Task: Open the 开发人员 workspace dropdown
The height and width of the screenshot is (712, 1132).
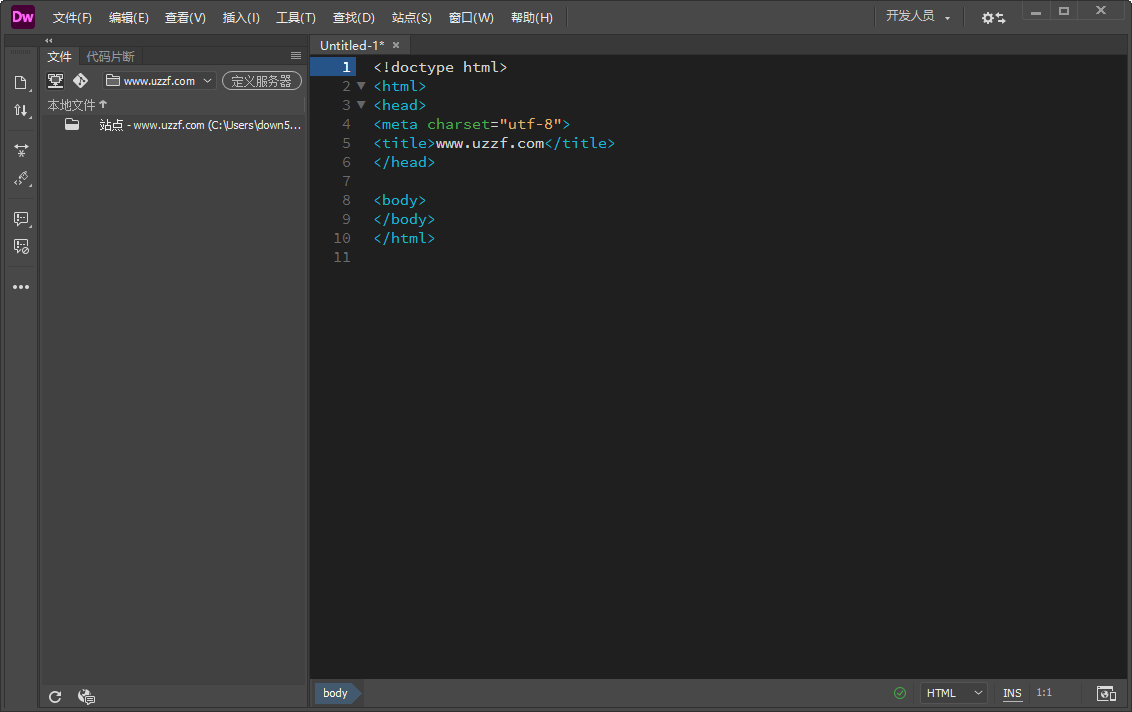Action: (x=918, y=16)
